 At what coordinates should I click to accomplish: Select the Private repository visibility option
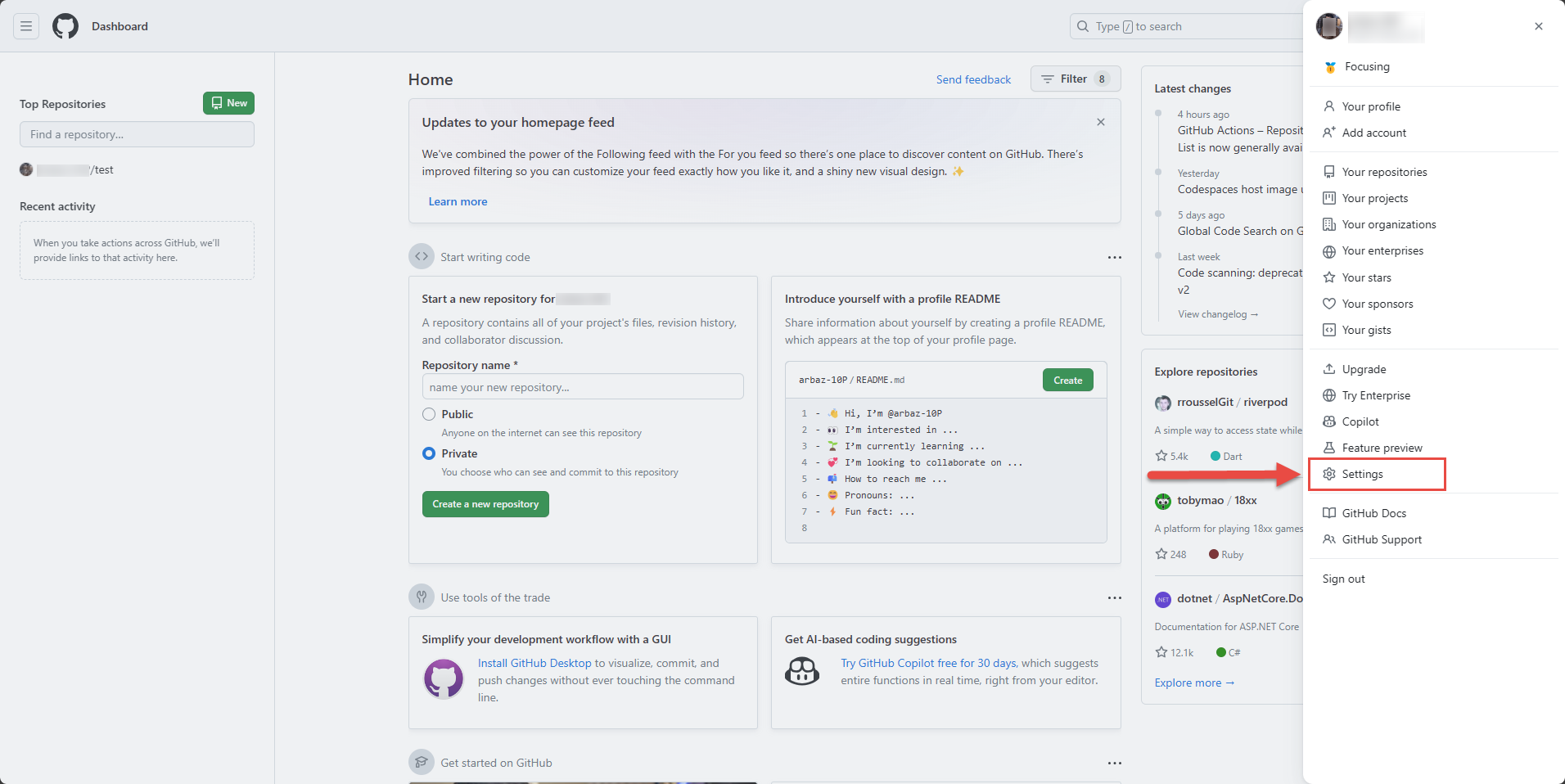coord(428,453)
